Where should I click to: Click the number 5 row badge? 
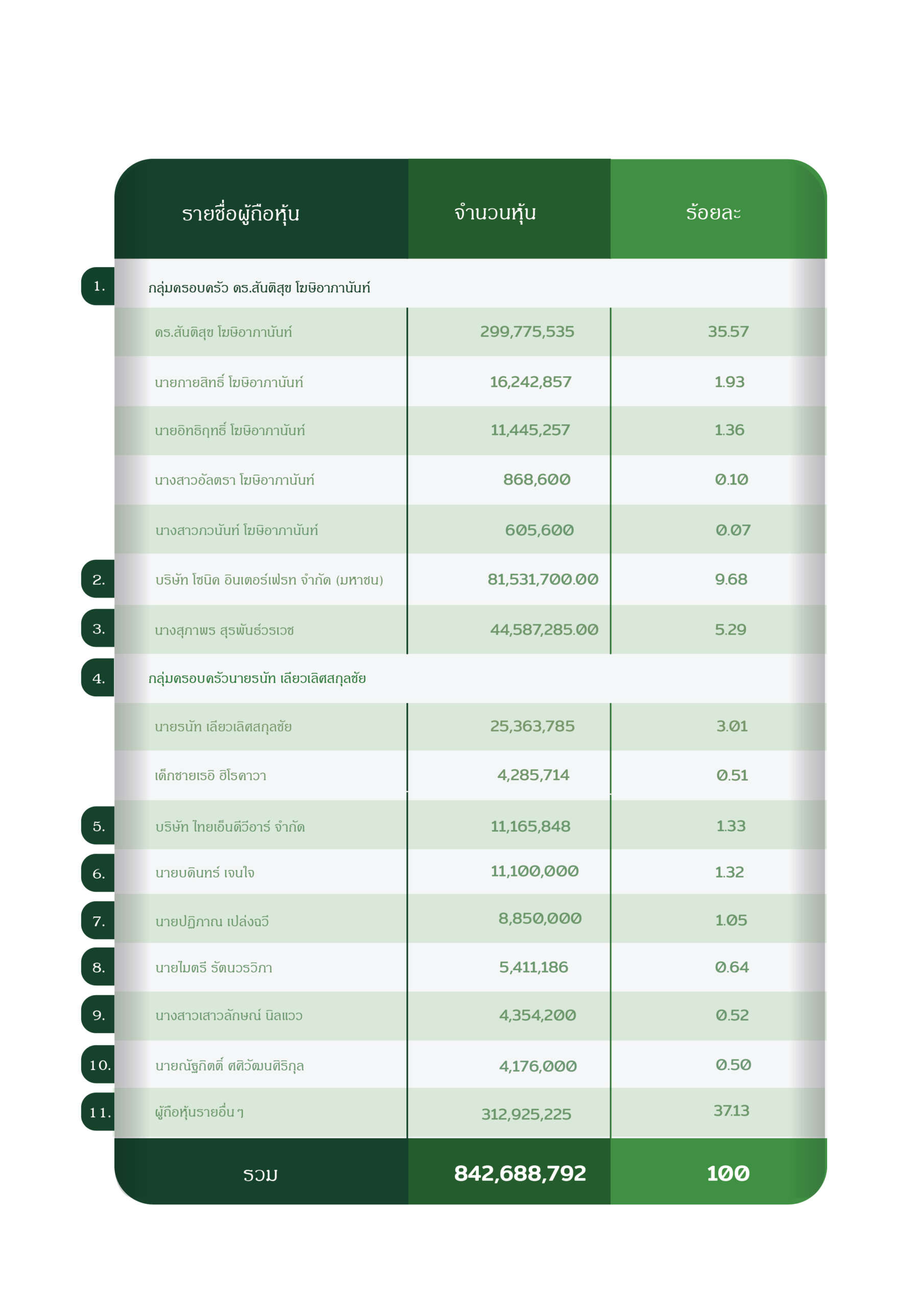point(99,826)
